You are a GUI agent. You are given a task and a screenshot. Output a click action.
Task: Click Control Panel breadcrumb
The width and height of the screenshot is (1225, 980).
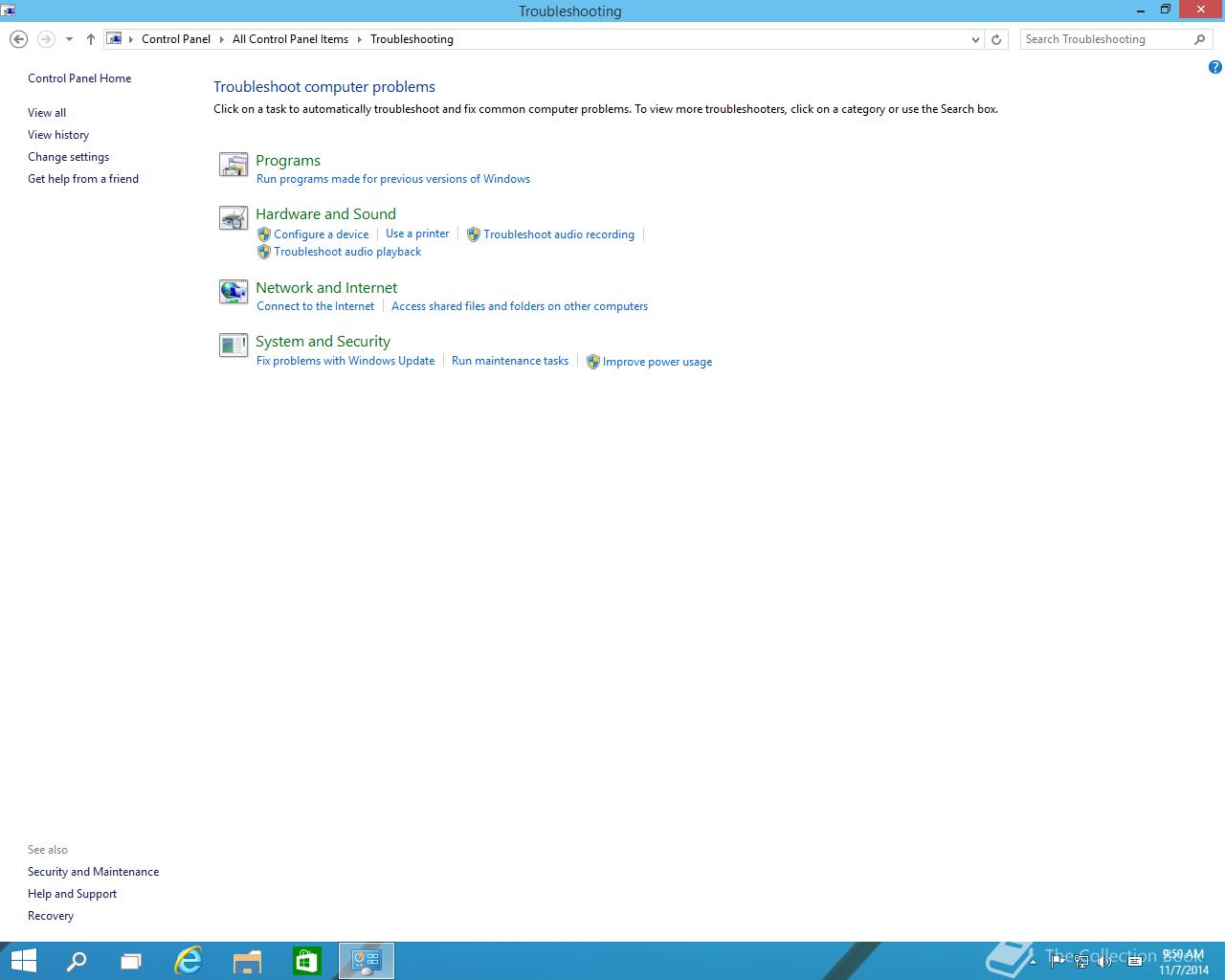tap(176, 39)
